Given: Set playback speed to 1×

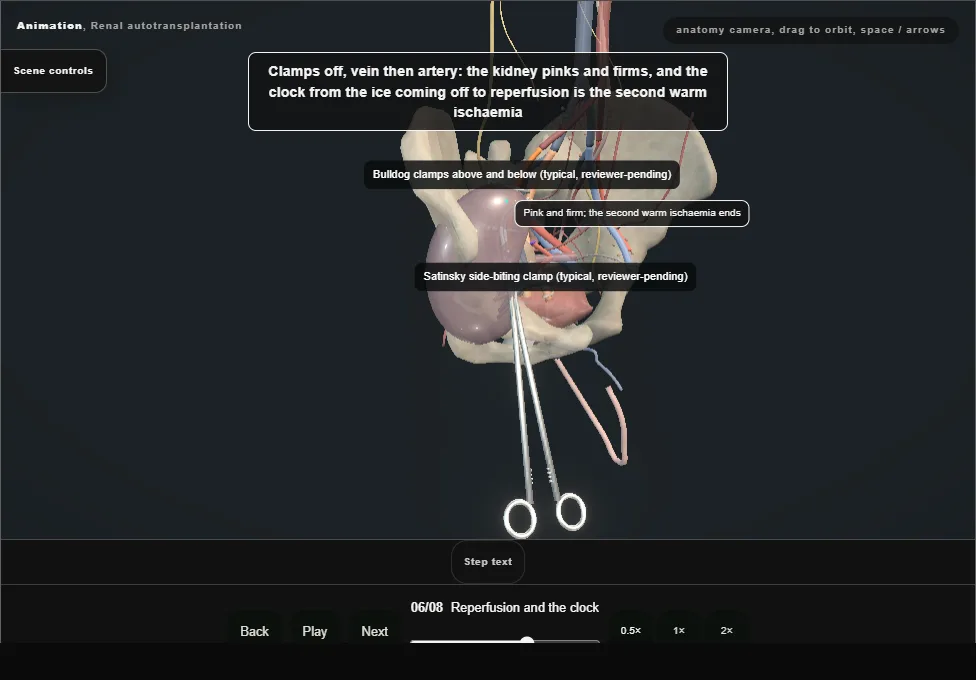Looking at the screenshot, I should tap(678, 630).
